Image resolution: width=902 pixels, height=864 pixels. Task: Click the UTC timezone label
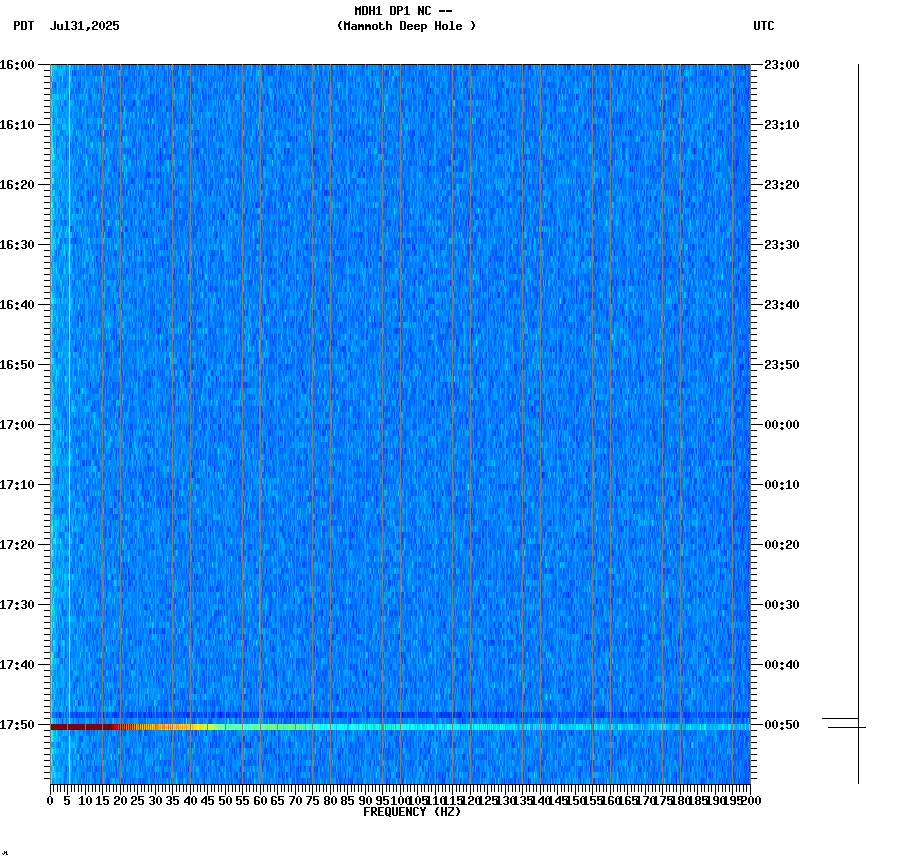[763, 27]
